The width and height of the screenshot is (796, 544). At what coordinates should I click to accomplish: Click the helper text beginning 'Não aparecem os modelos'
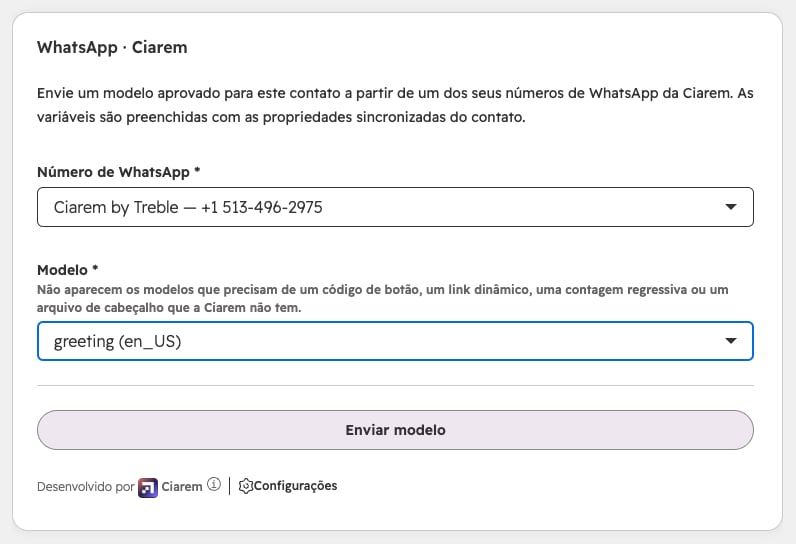tap(383, 298)
